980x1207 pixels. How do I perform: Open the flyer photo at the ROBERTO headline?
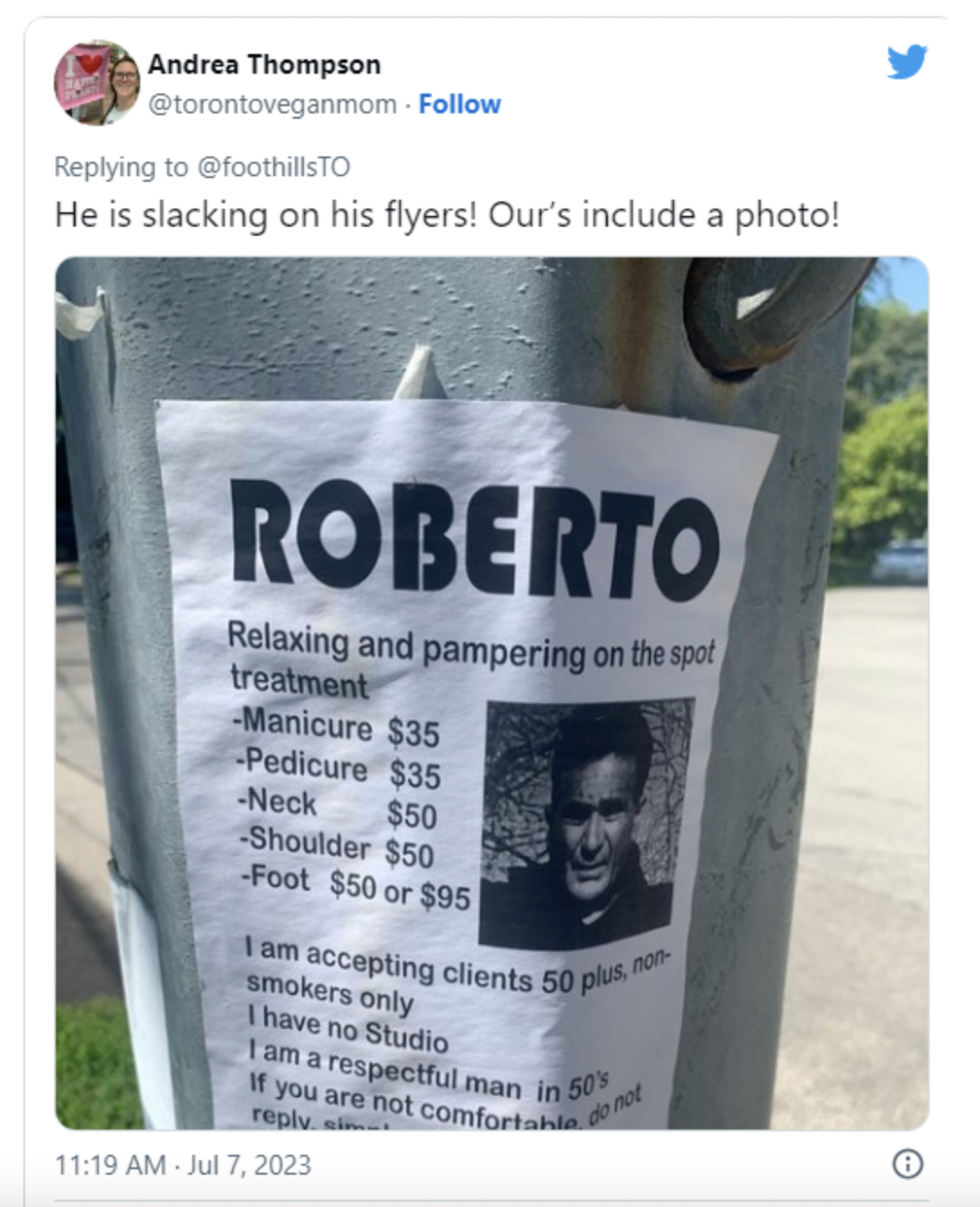[474, 539]
